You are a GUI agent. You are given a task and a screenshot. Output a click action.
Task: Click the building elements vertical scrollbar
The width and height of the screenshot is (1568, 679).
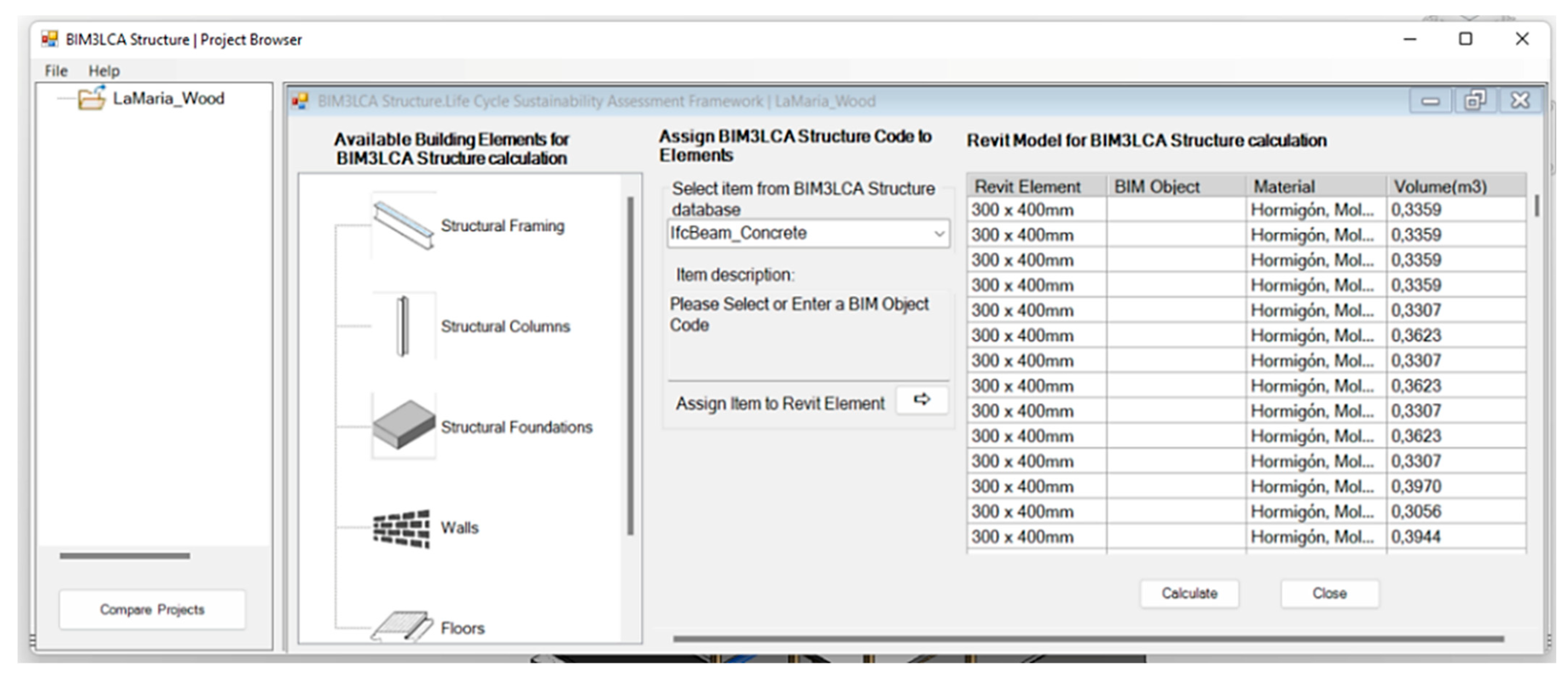630,365
